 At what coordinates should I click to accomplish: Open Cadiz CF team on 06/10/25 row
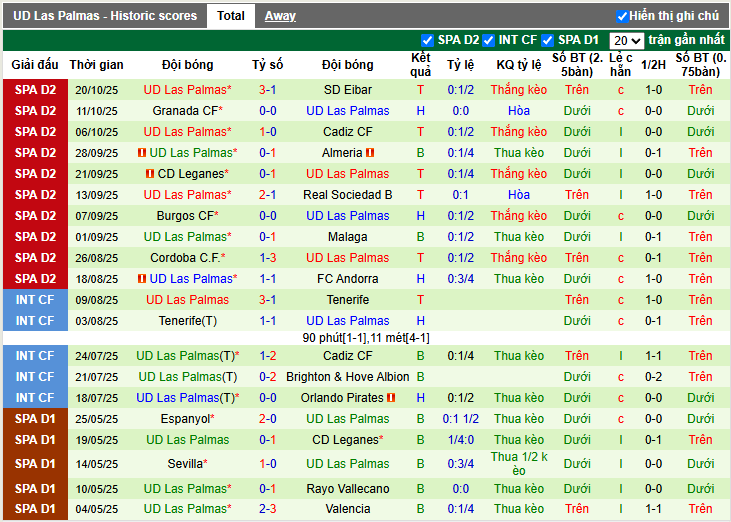tap(348, 132)
